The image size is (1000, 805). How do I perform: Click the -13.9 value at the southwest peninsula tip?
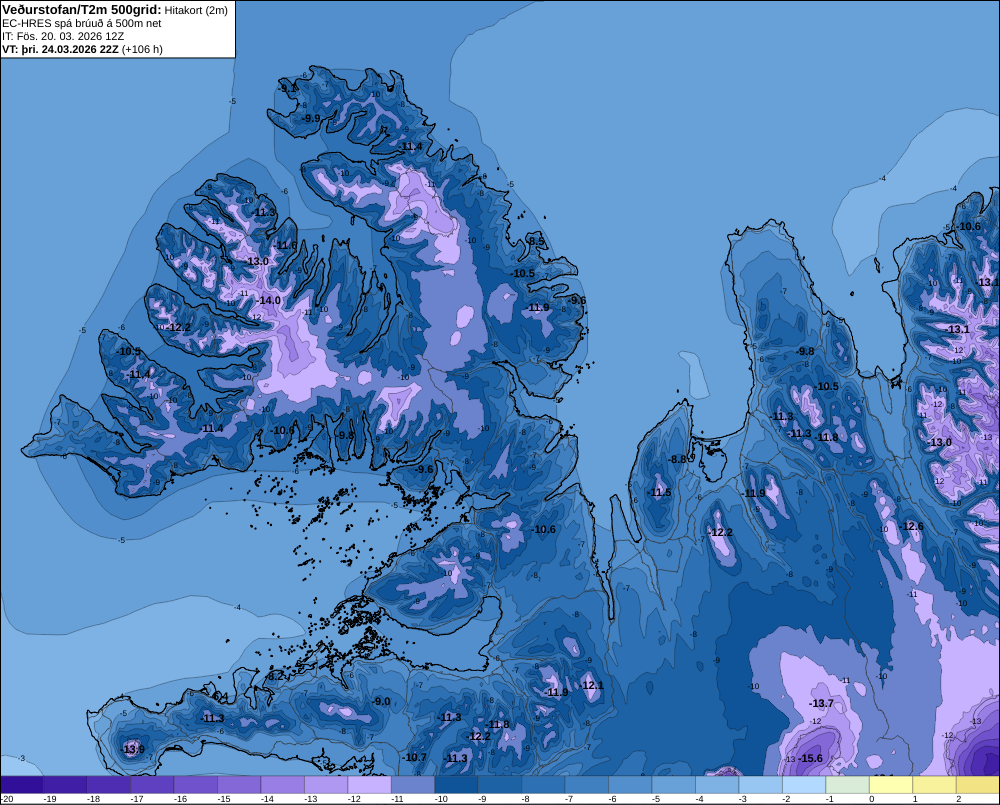(x=133, y=749)
